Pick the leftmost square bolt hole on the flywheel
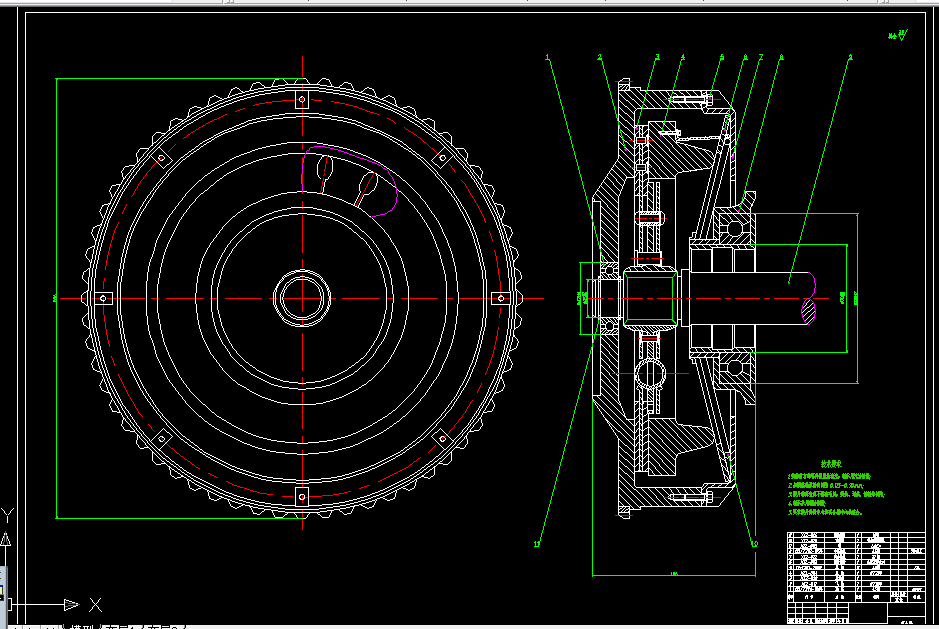 click(x=103, y=298)
